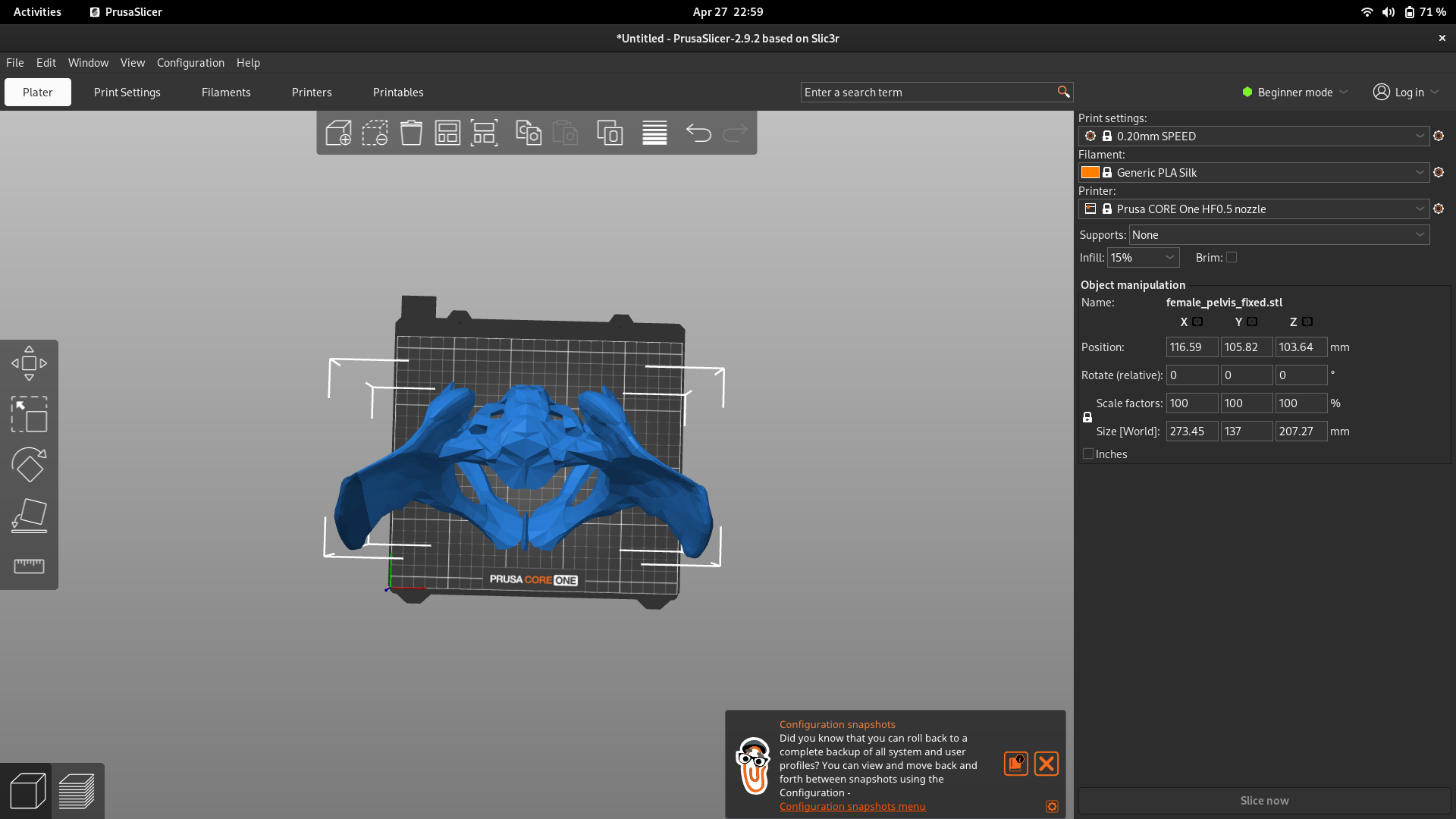Click the Y axis mirror toggle

click(x=1252, y=322)
